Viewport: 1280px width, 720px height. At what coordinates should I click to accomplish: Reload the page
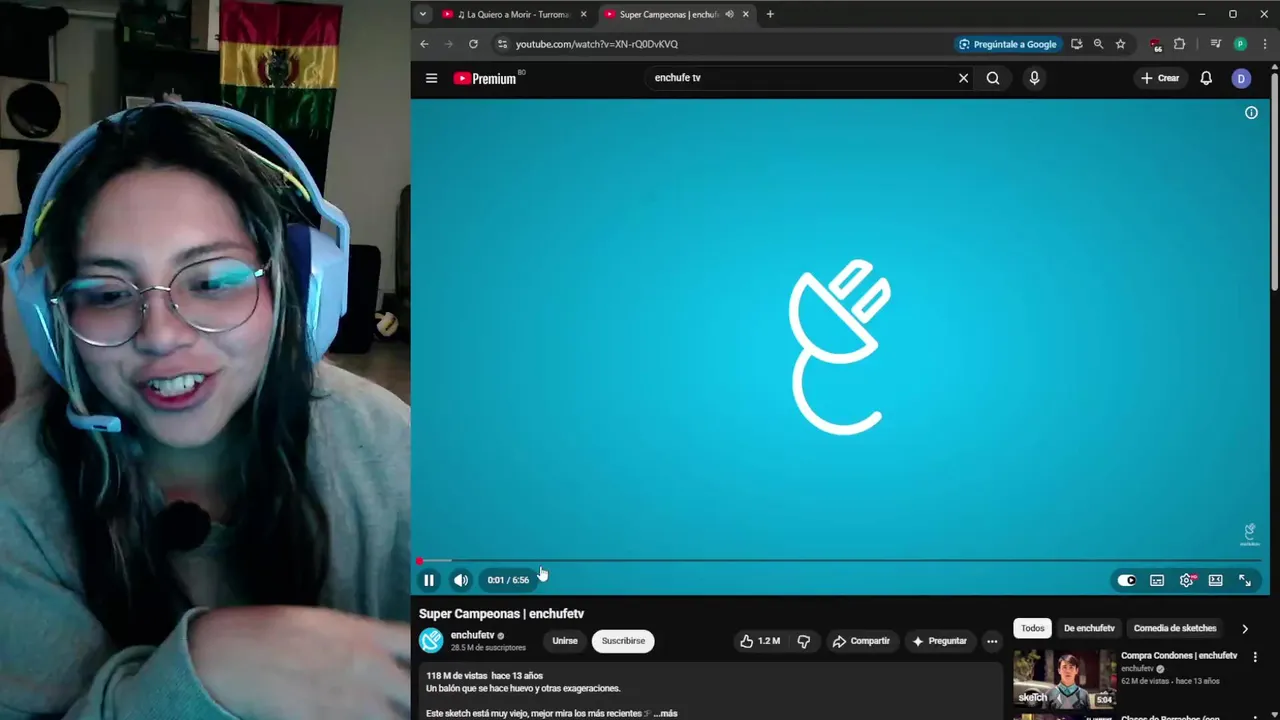click(x=473, y=44)
